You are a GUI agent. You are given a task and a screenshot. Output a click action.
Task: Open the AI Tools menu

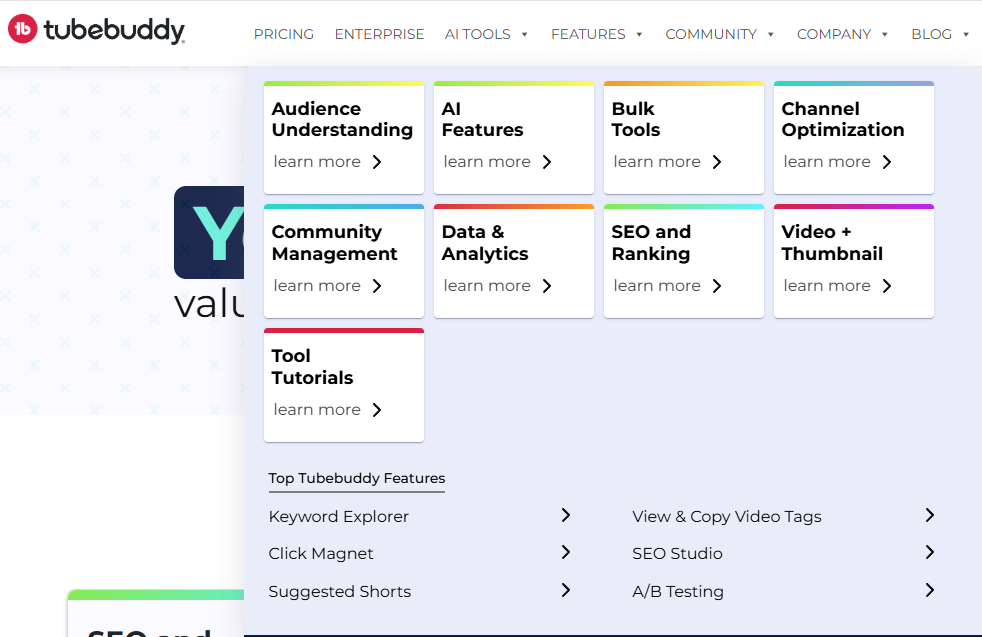pyautogui.click(x=478, y=34)
